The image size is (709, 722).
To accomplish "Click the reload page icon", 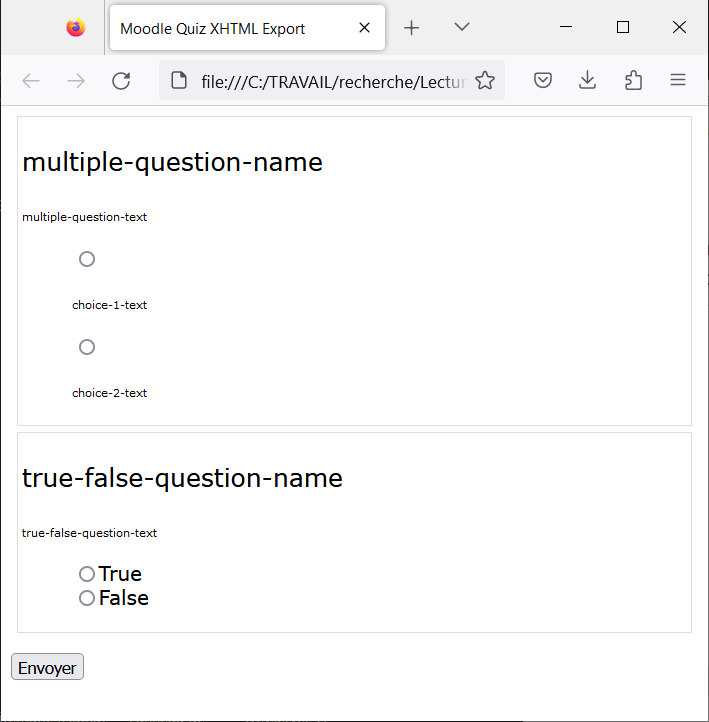I will tap(121, 81).
